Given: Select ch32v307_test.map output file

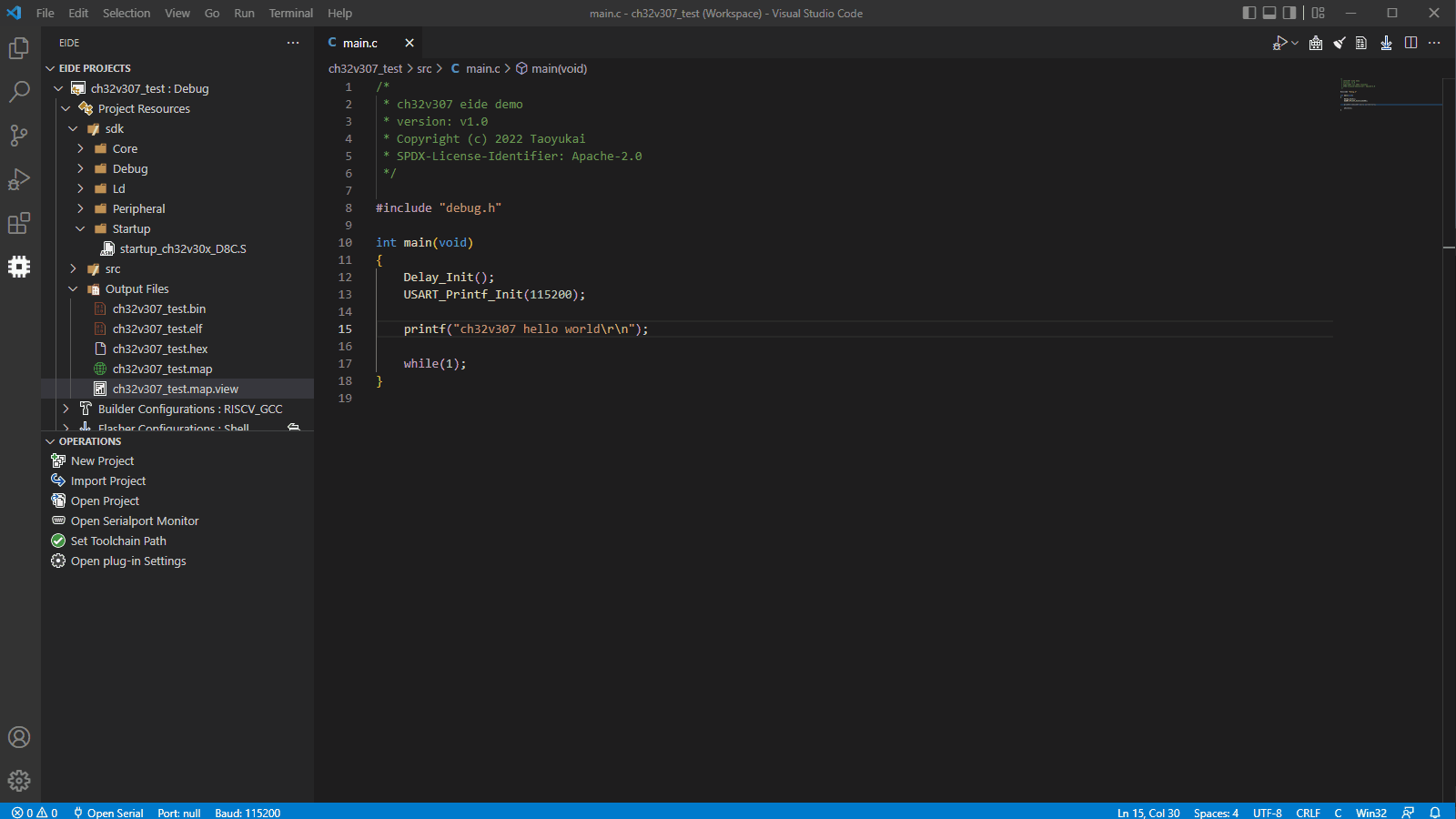Looking at the screenshot, I should pos(177,369).
